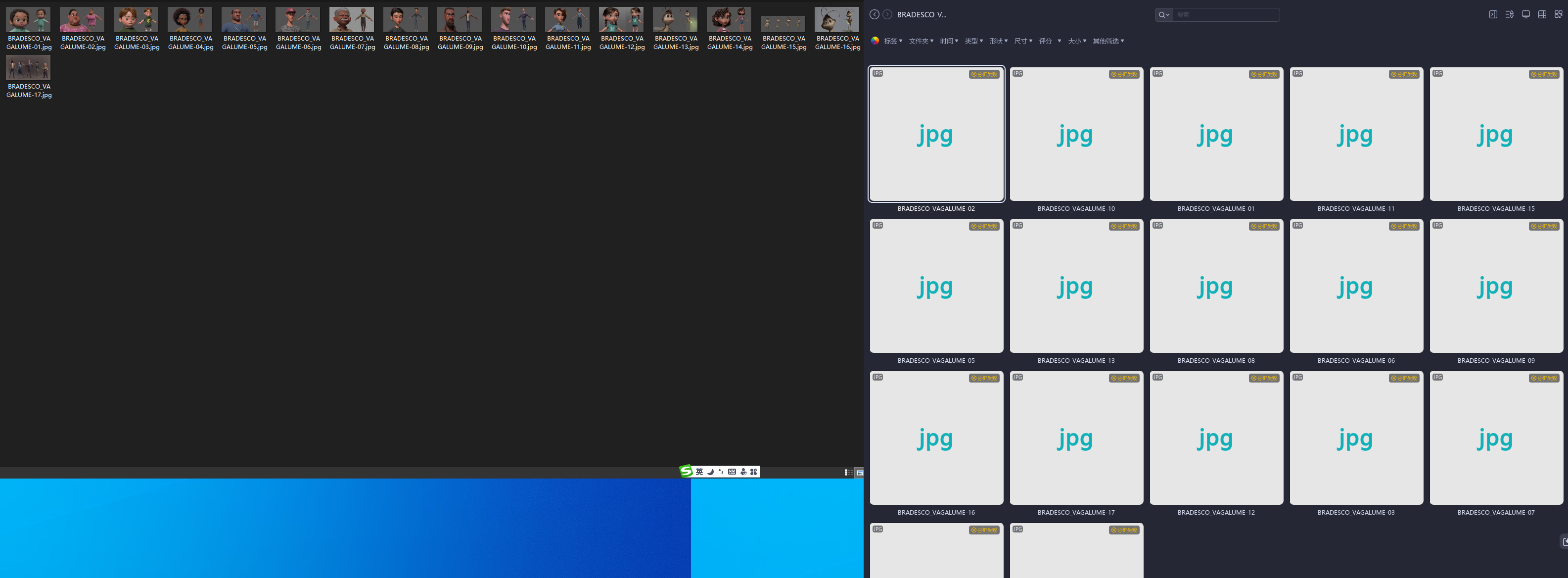
Task: Click the JPG format tag on BRADESCO_VAGALUME-16
Action: coord(878,377)
